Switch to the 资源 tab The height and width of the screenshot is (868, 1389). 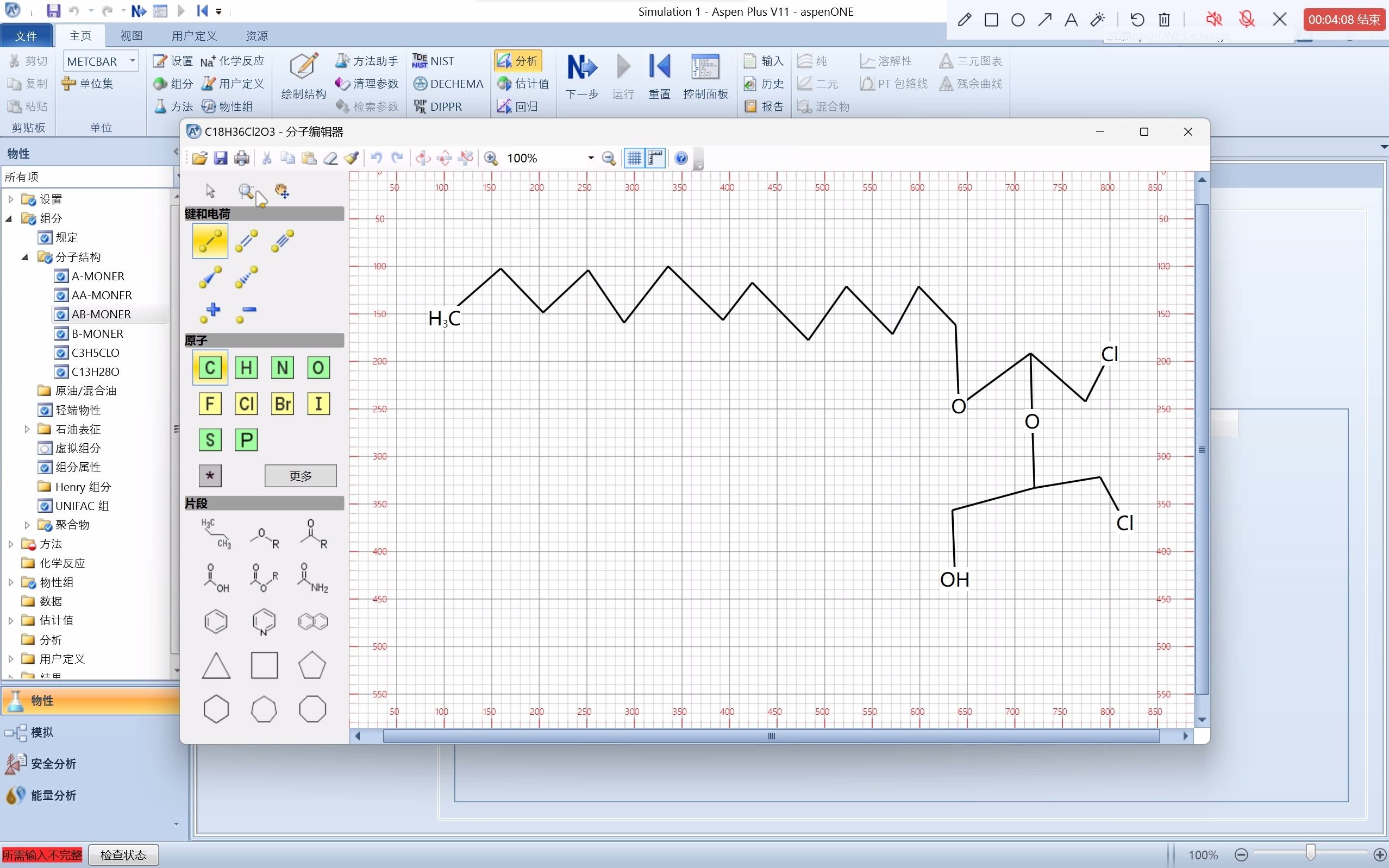tap(256, 36)
